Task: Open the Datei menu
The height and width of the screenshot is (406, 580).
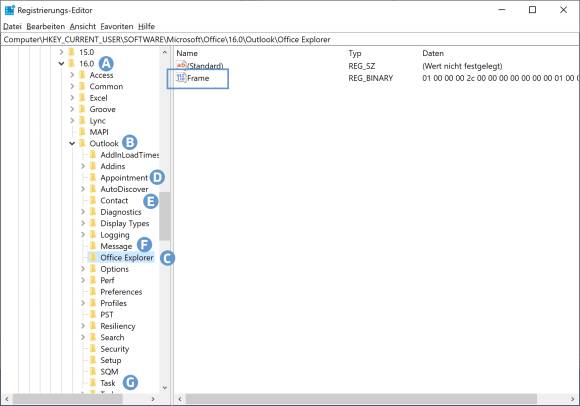Action: pyautogui.click(x=13, y=27)
